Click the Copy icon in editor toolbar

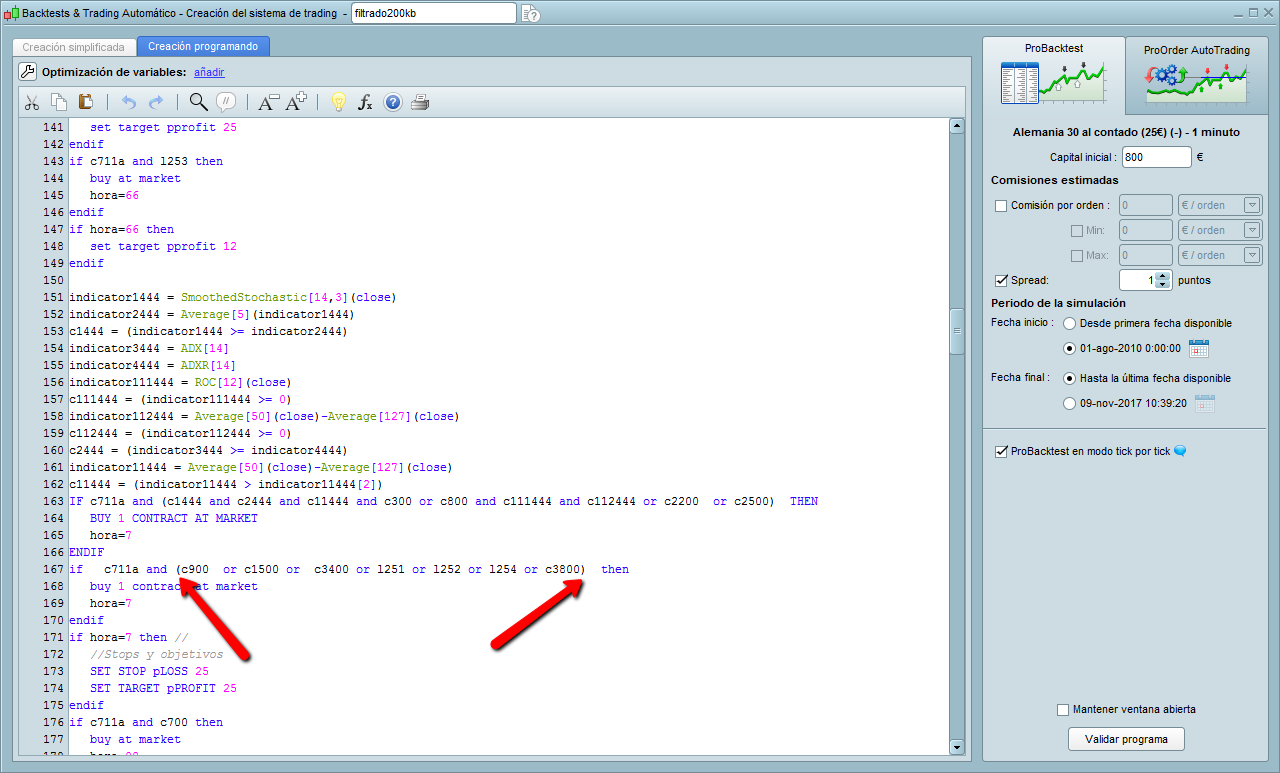[x=59, y=102]
